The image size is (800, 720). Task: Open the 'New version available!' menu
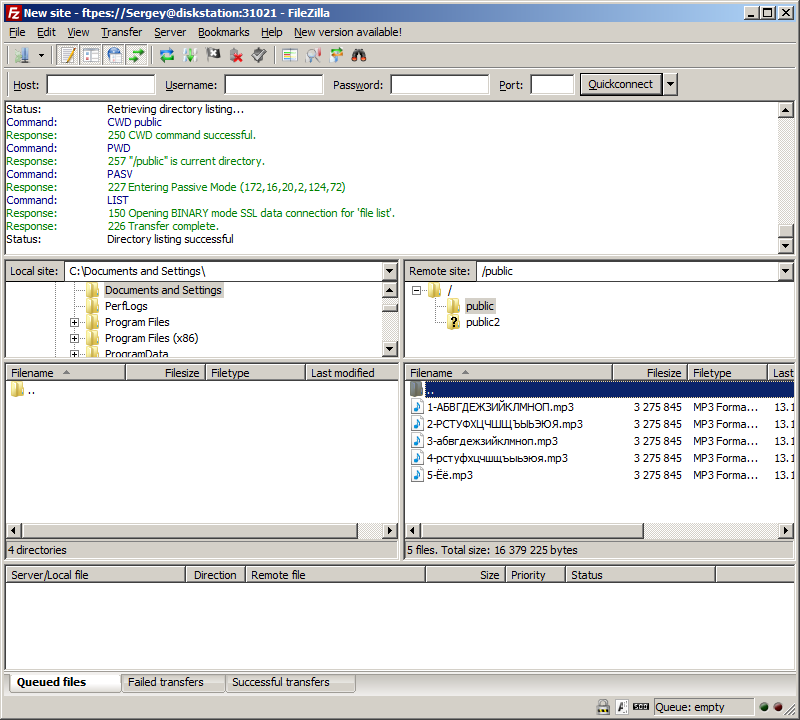point(347,32)
